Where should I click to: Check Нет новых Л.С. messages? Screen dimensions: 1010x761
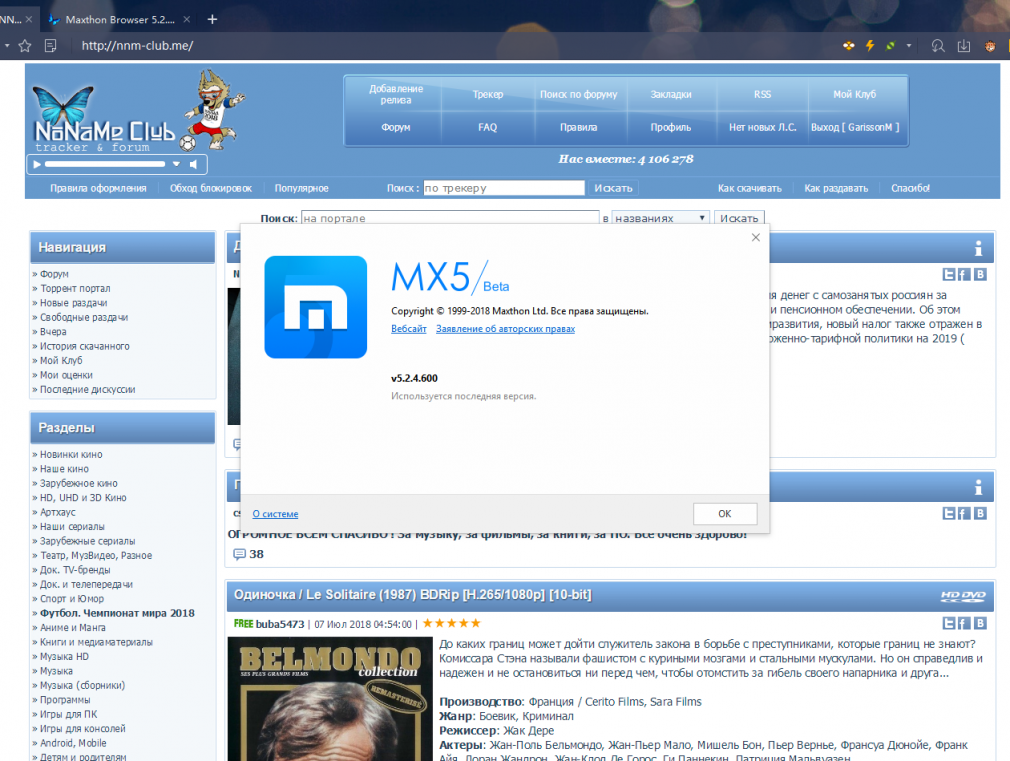click(763, 128)
